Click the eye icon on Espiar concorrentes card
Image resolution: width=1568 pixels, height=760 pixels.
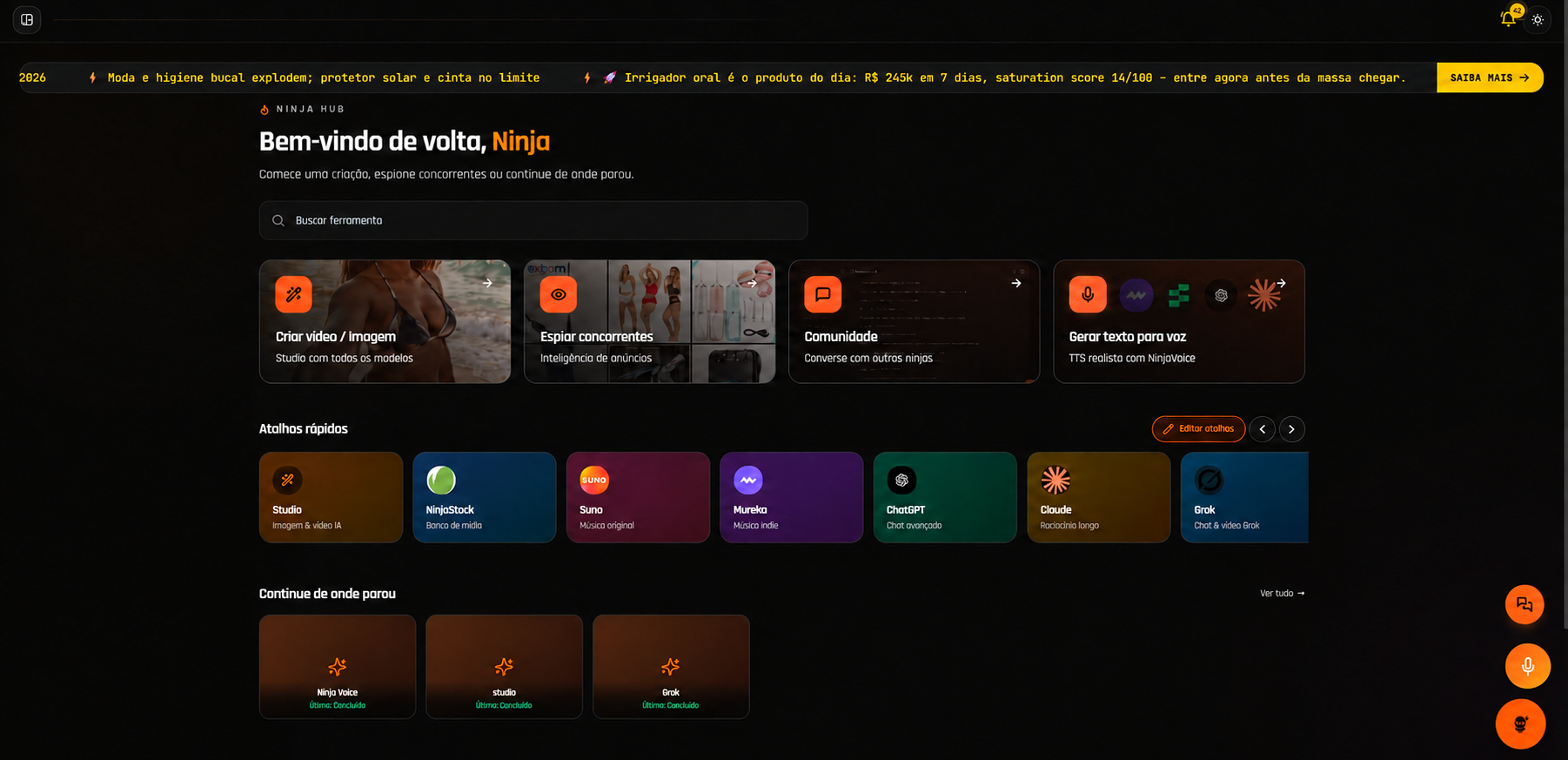559,294
